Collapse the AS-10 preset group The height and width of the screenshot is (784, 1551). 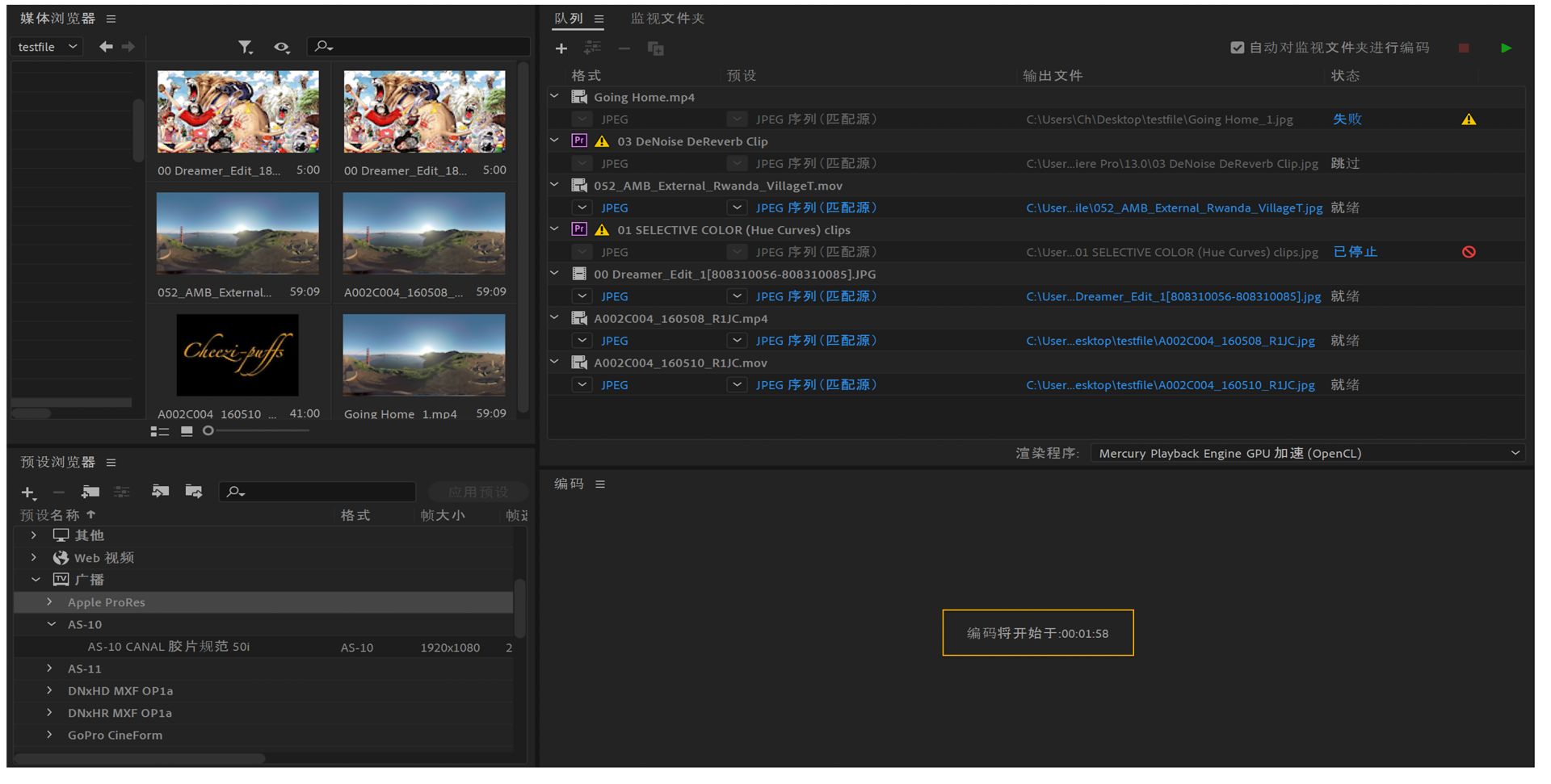pyautogui.click(x=52, y=624)
